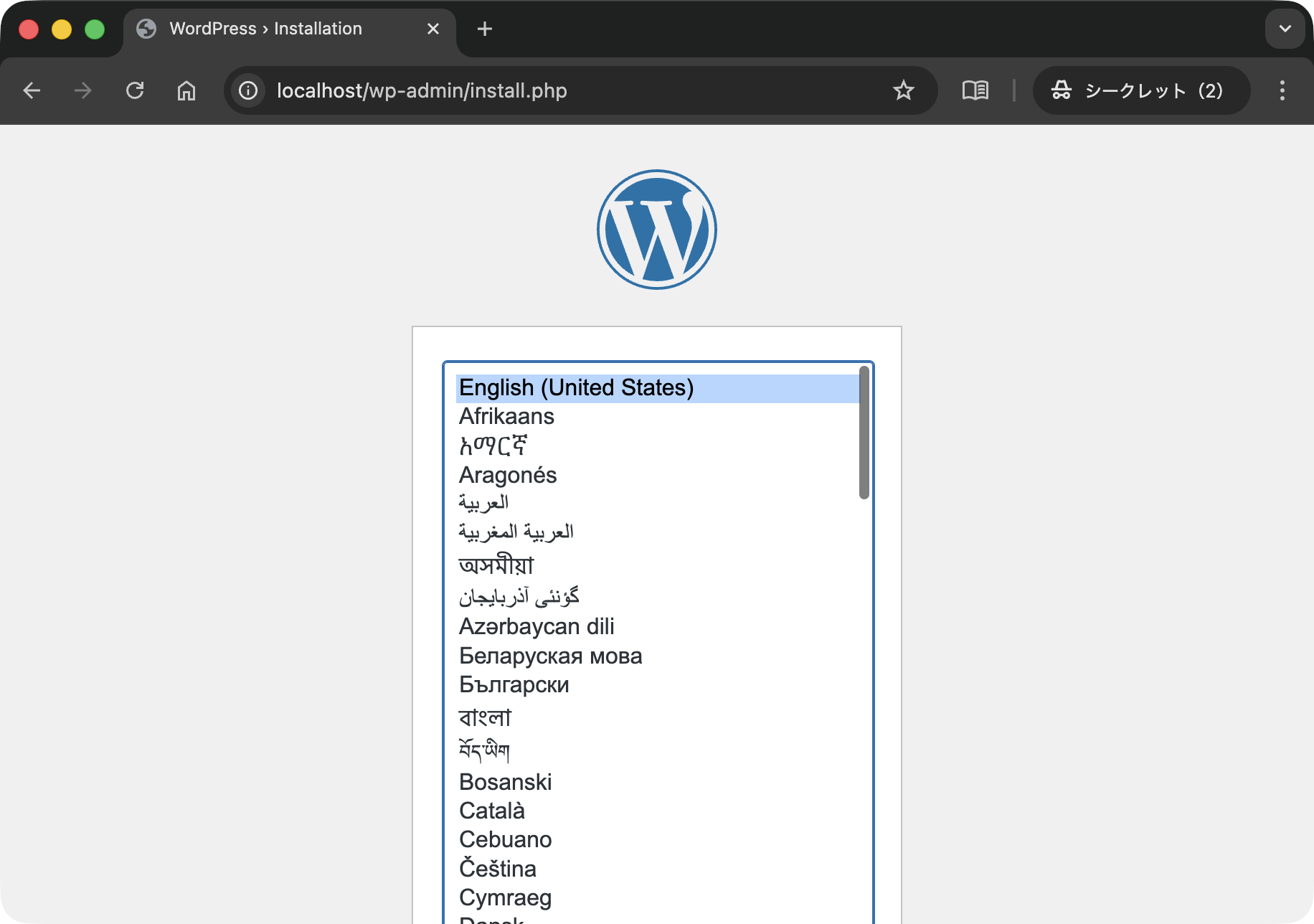
Task: Click the WordPress logo
Action: (656, 230)
